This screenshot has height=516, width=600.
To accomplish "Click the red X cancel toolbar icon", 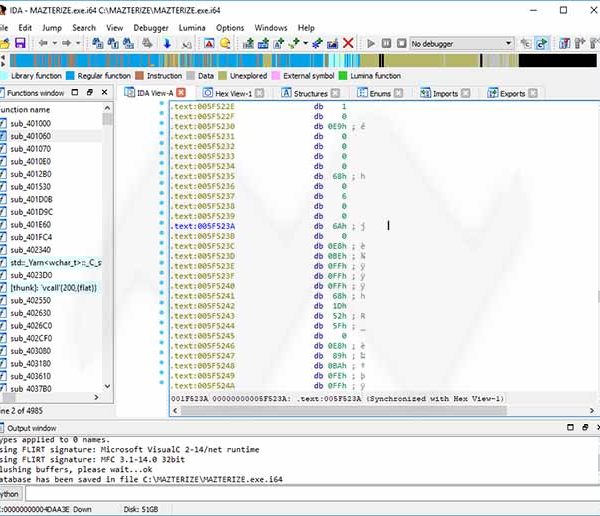I will [x=348, y=43].
